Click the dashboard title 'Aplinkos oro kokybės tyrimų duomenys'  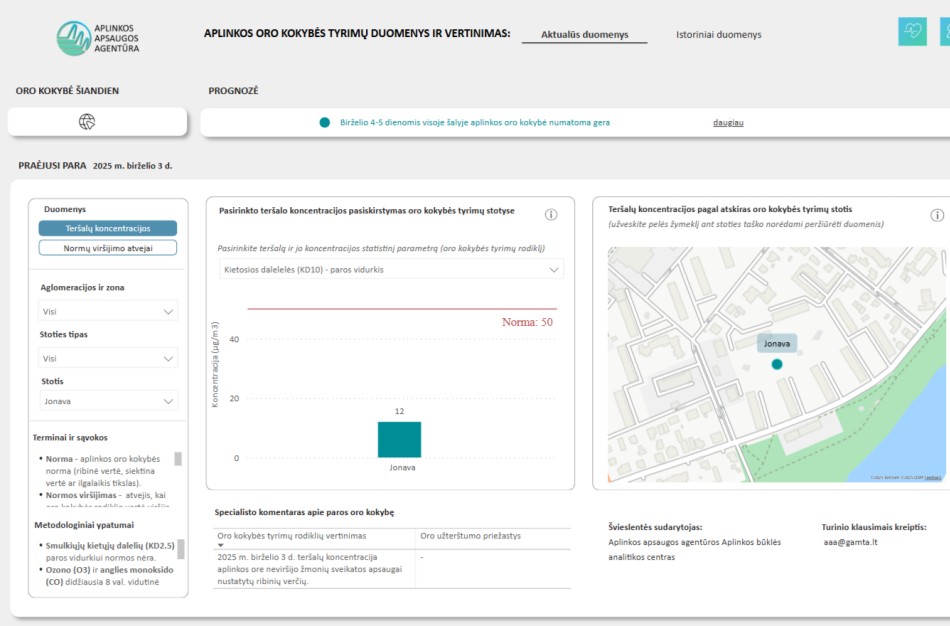[x=357, y=33]
